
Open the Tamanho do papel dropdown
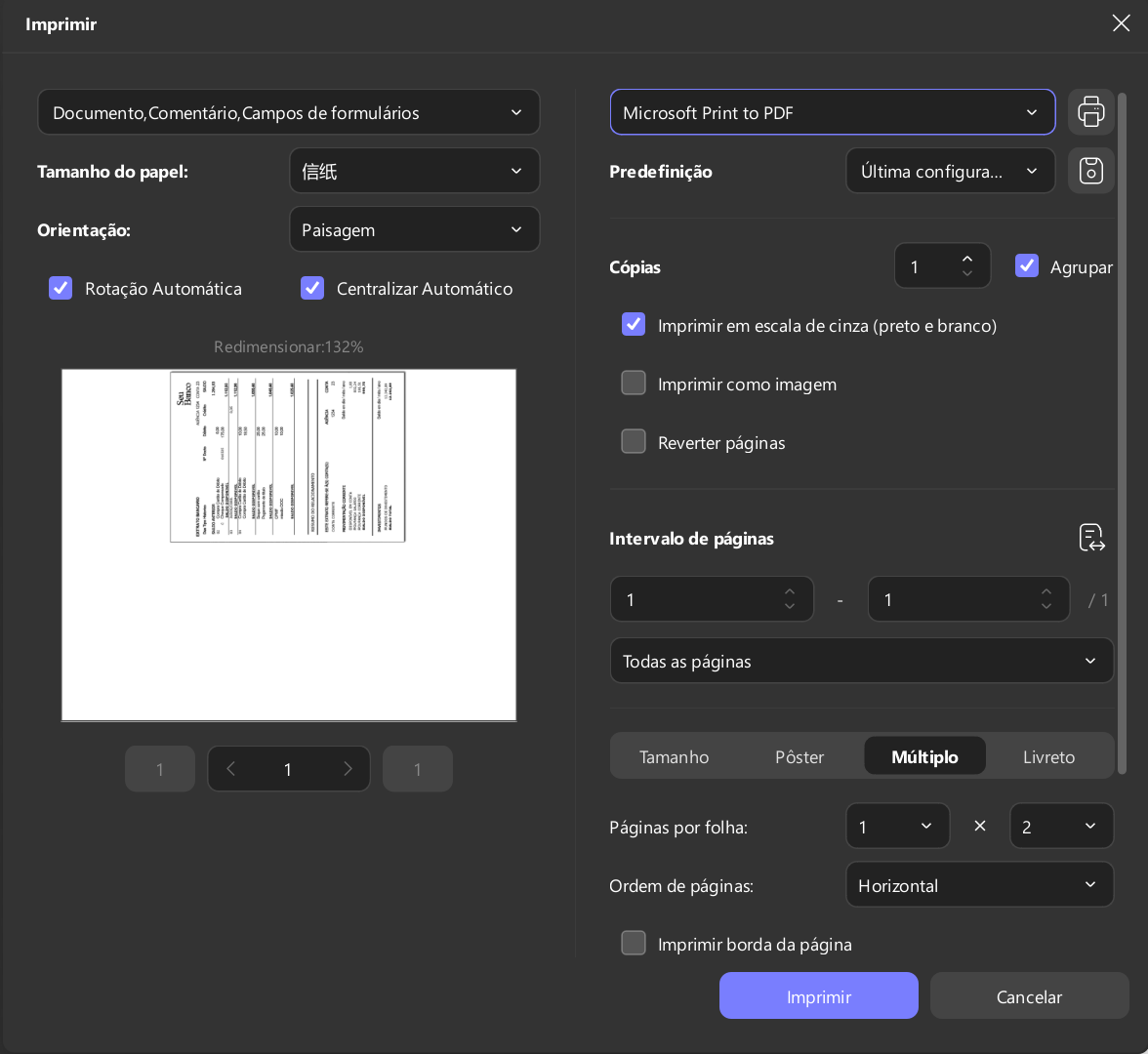click(x=414, y=171)
